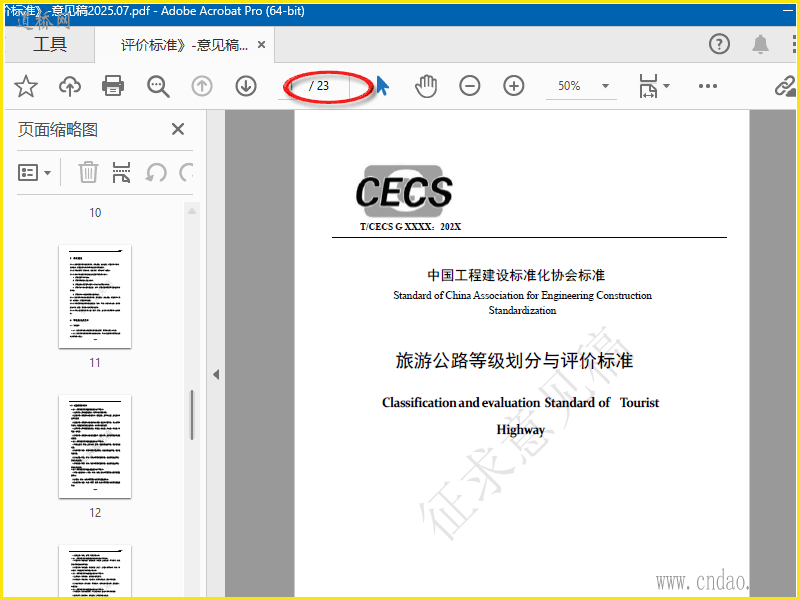Click the thumbnail panel scrollbar
The width and height of the screenshot is (800, 600).
(x=192, y=414)
